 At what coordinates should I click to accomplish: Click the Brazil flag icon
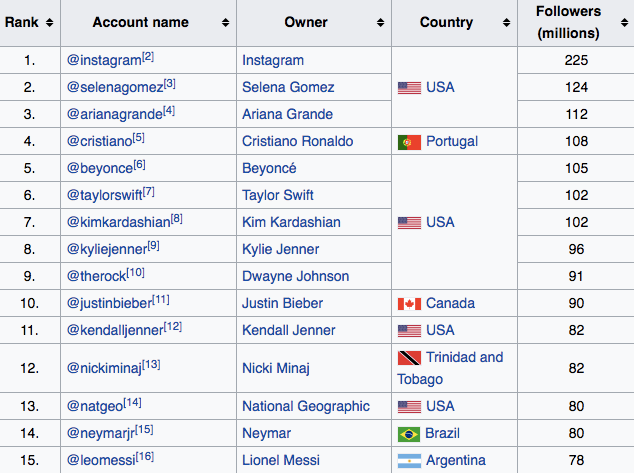pyautogui.click(x=409, y=434)
